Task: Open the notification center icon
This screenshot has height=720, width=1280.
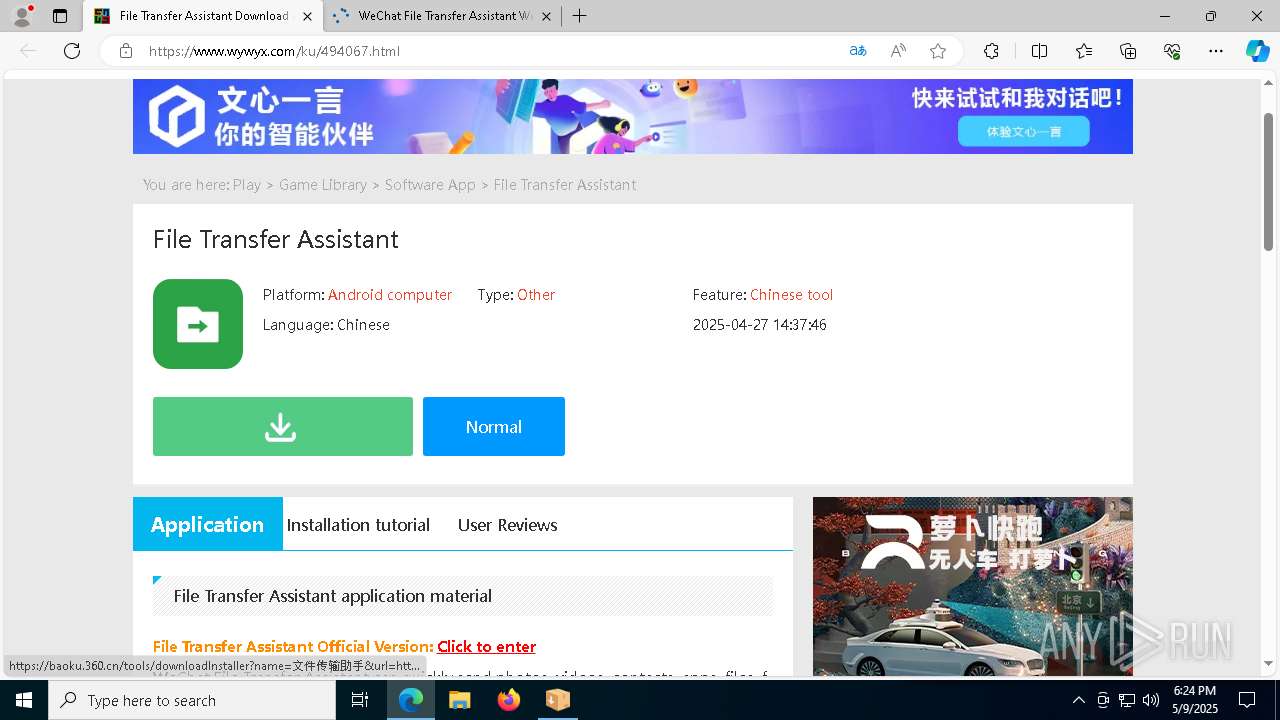Action: pyautogui.click(x=1247, y=700)
